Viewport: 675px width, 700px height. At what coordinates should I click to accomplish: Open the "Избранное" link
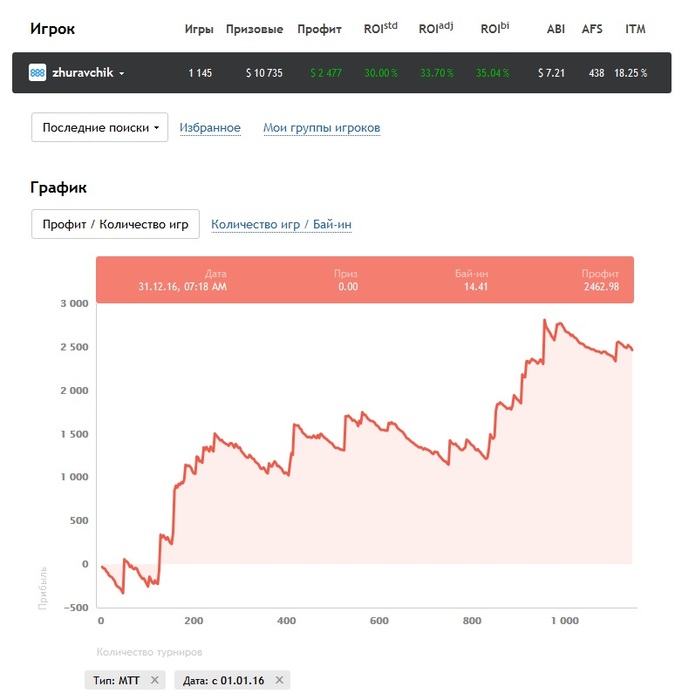(210, 127)
